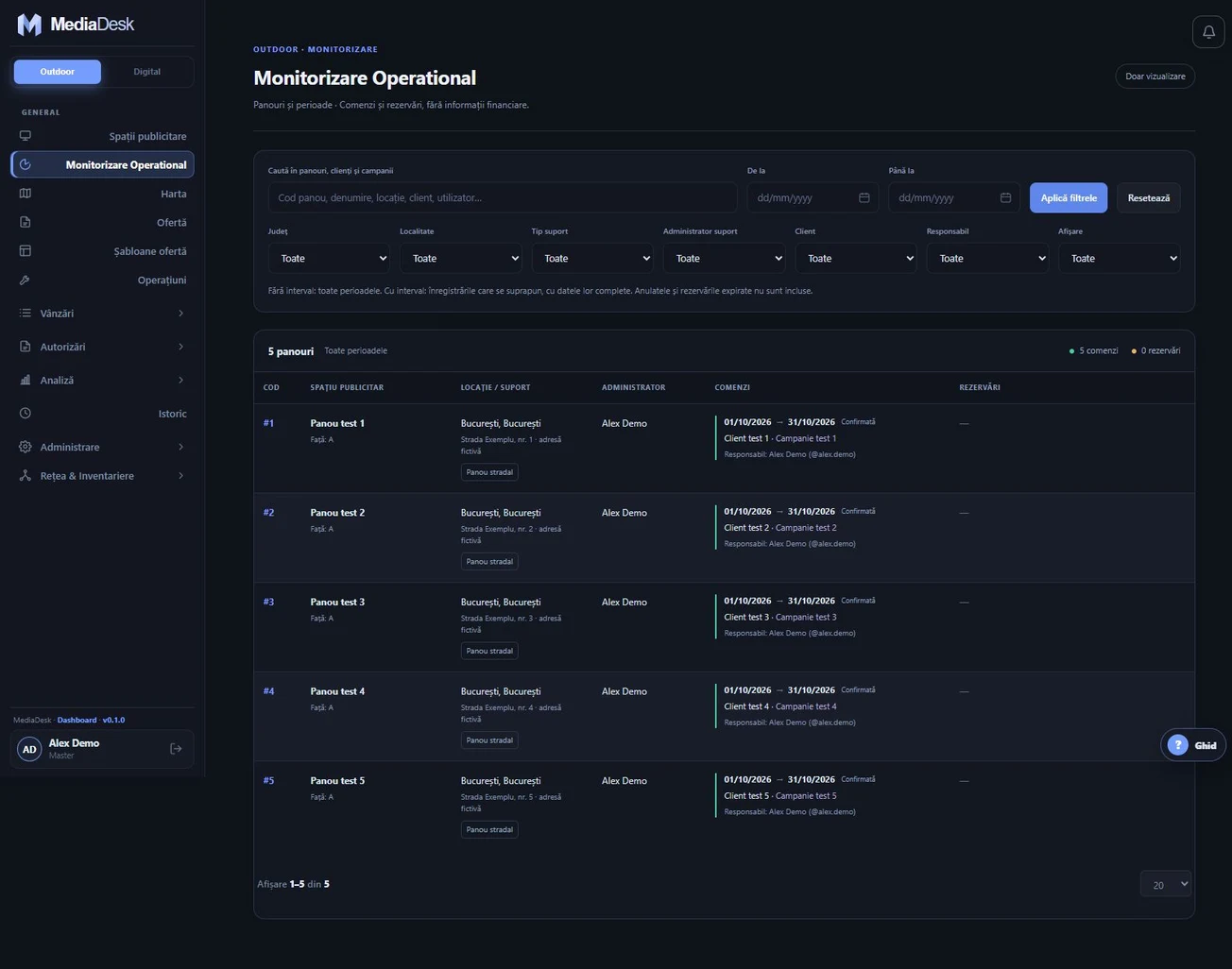Viewport: 1232px width, 969px height.
Task: Open the Tip suport dropdown
Action: click(592, 258)
